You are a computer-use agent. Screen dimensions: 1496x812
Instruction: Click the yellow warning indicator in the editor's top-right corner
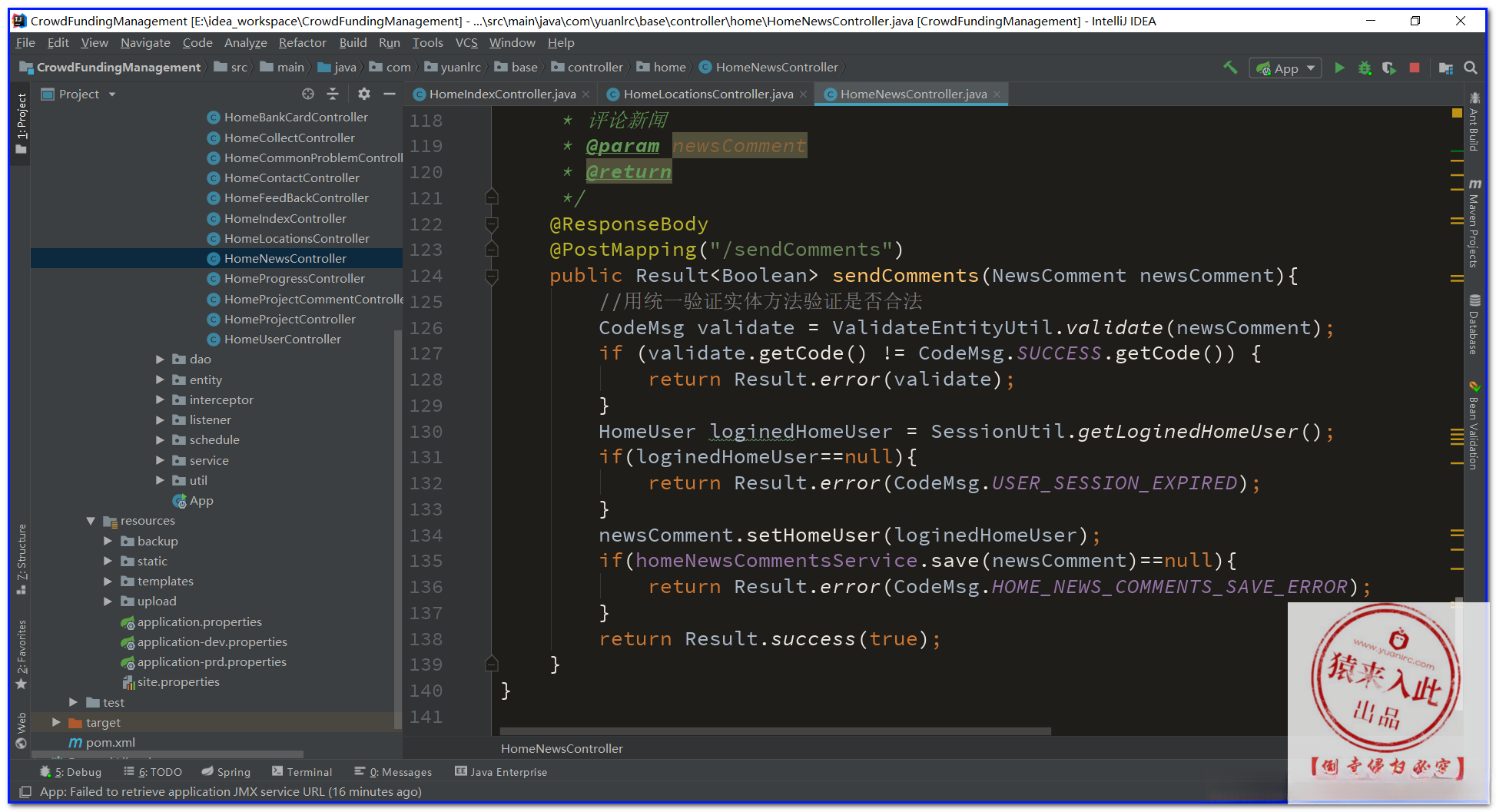(1457, 113)
